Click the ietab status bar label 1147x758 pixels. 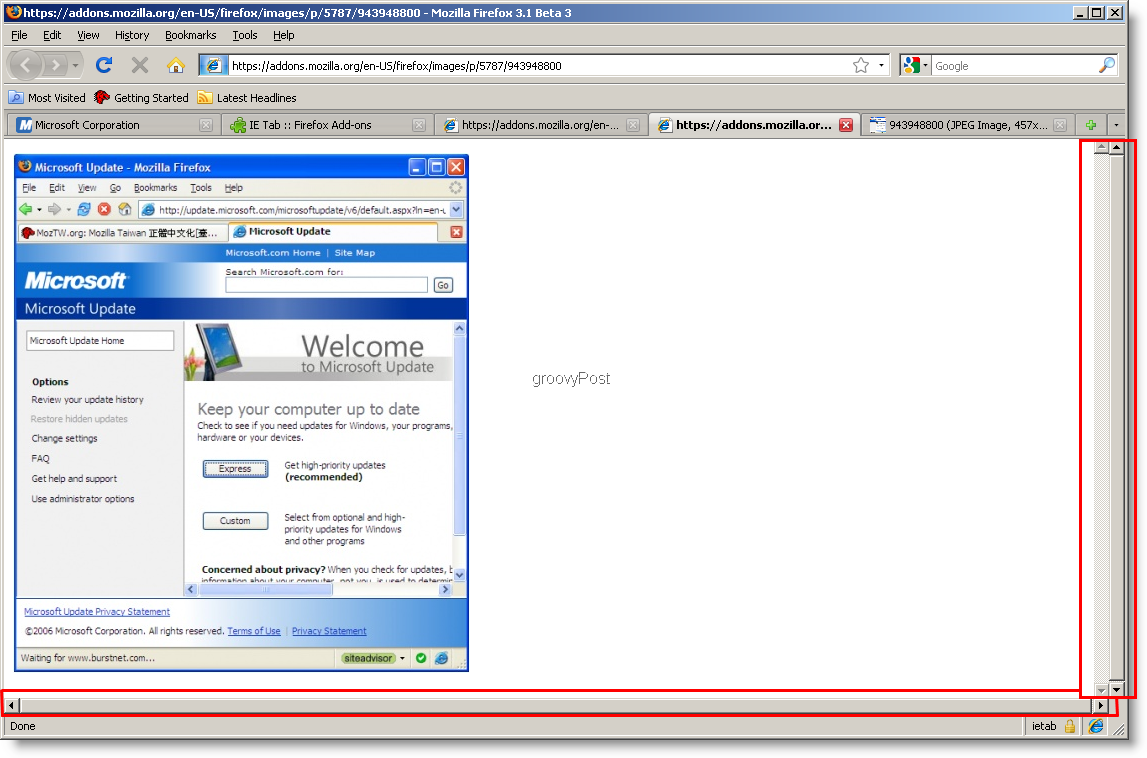tap(1044, 727)
